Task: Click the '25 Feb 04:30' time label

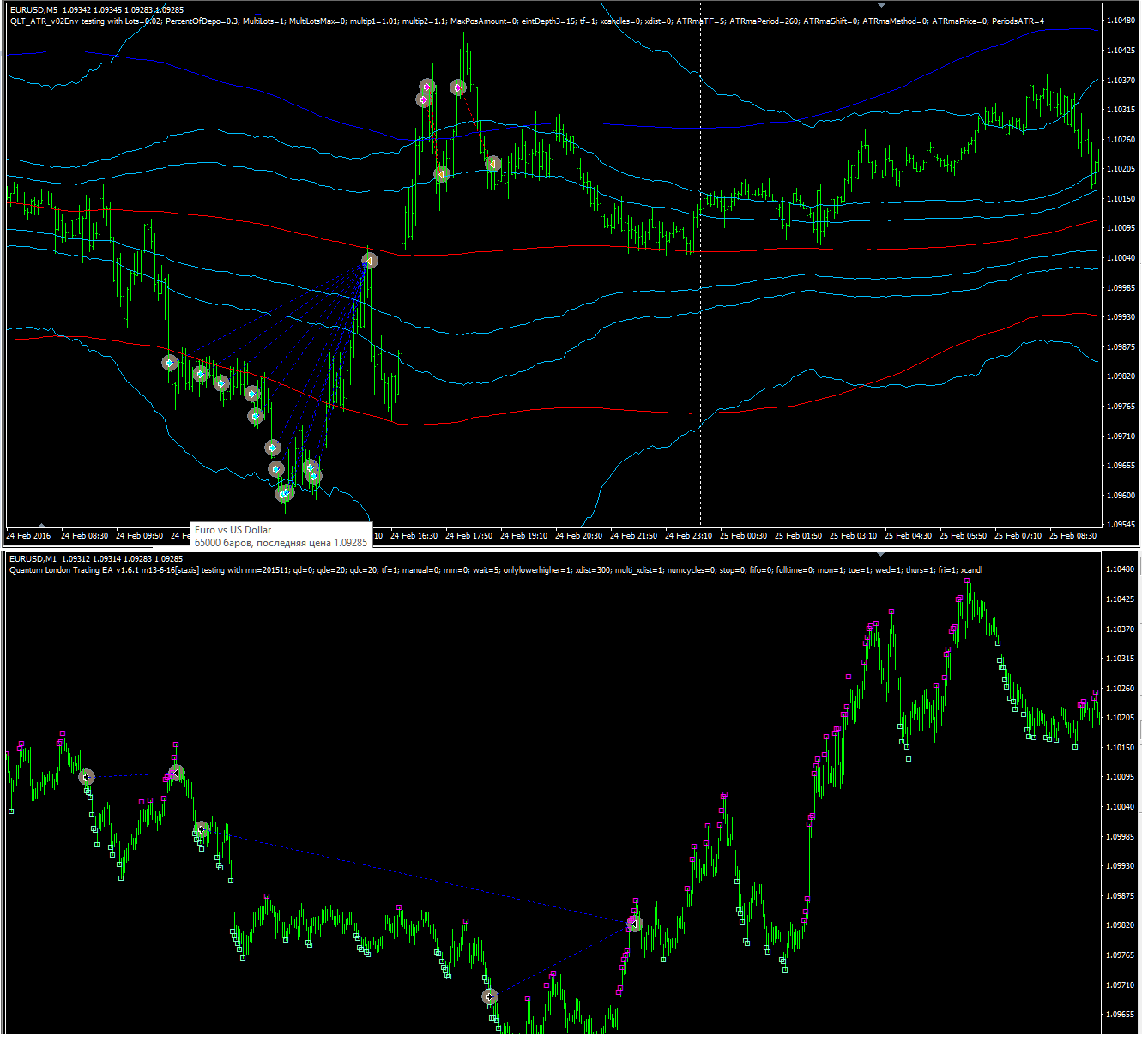Action: click(x=908, y=536)
